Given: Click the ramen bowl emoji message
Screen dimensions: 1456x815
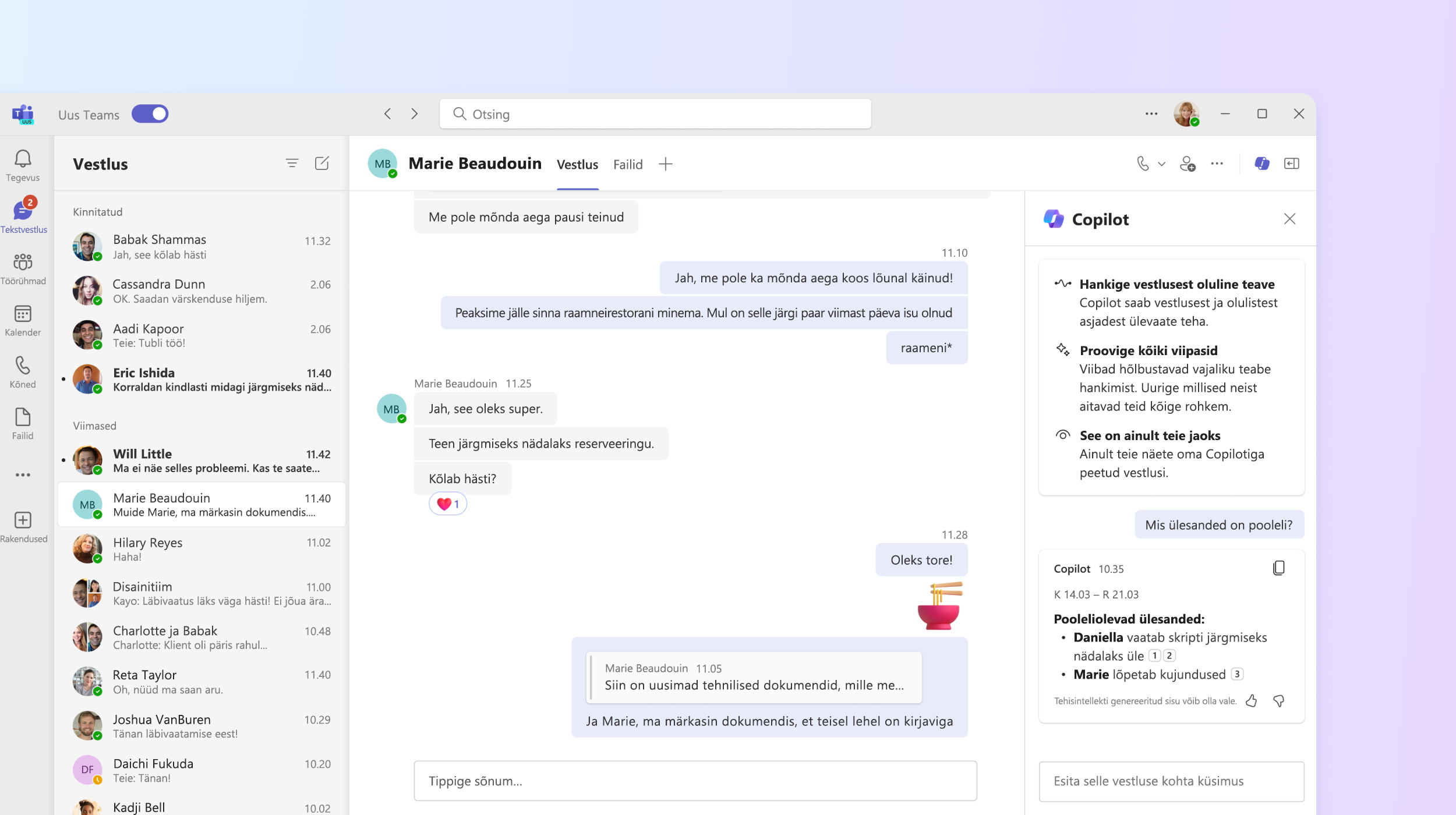Looking at the screenshot, I should tap(939, 606).
